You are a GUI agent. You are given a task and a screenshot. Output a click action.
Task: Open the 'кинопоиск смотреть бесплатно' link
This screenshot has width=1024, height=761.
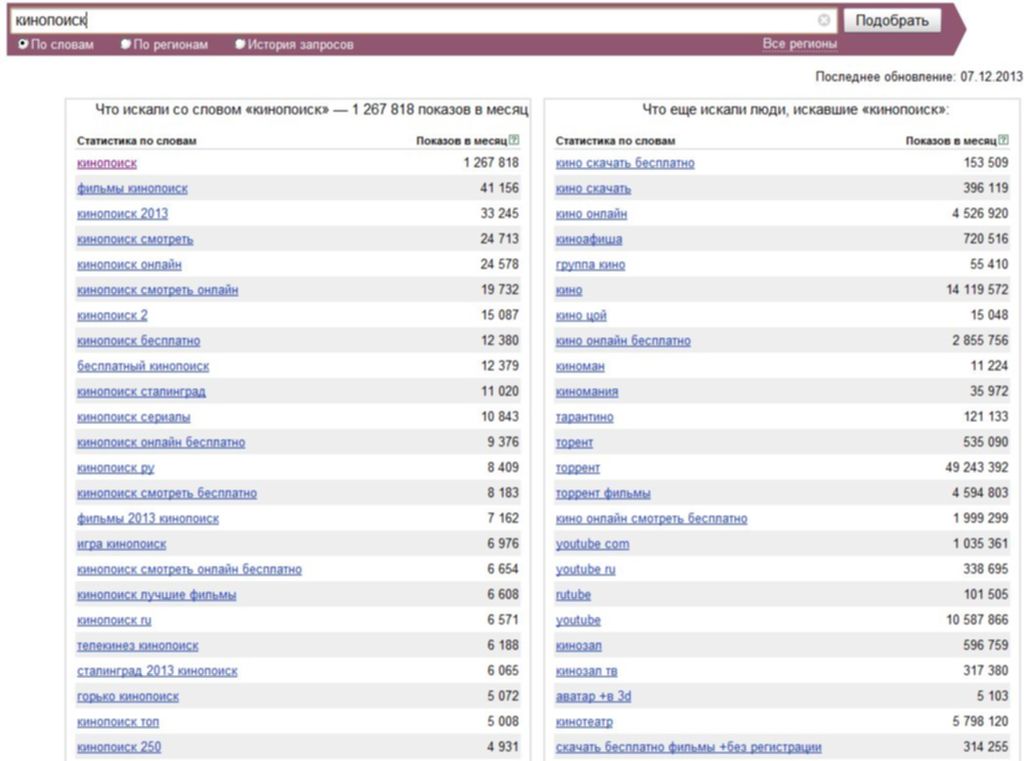(167, 493)
